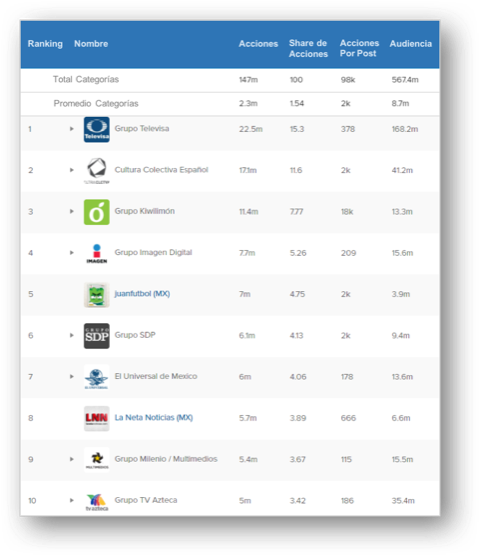Expand the Cultura Colectiva Español row

72,170
